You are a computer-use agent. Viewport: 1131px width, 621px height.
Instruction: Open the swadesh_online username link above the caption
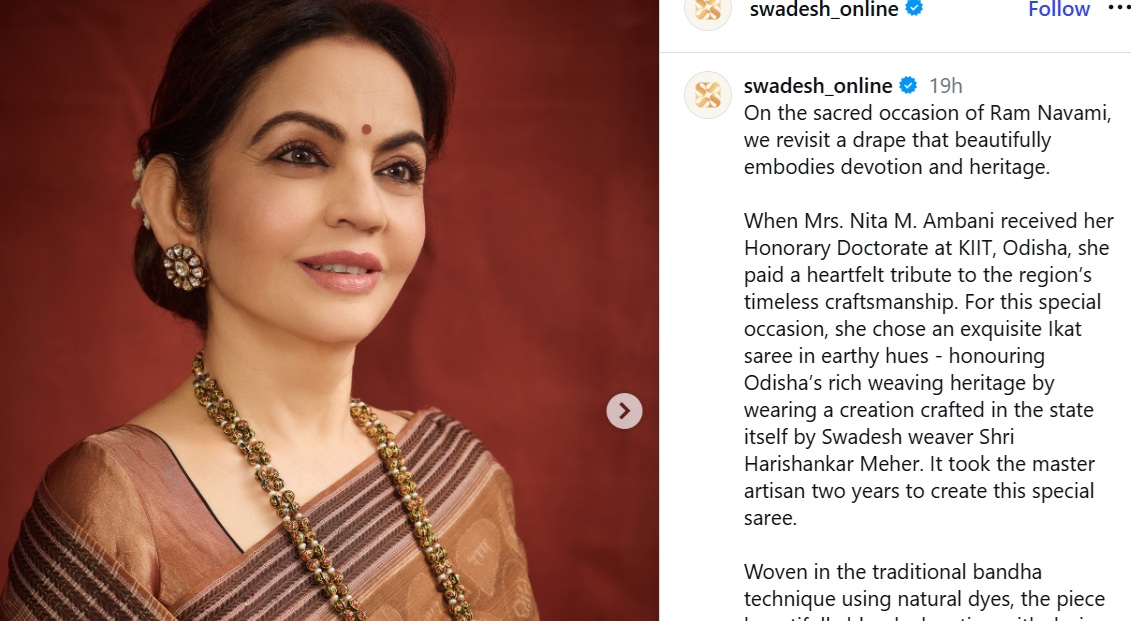click(x=818, y=86)
